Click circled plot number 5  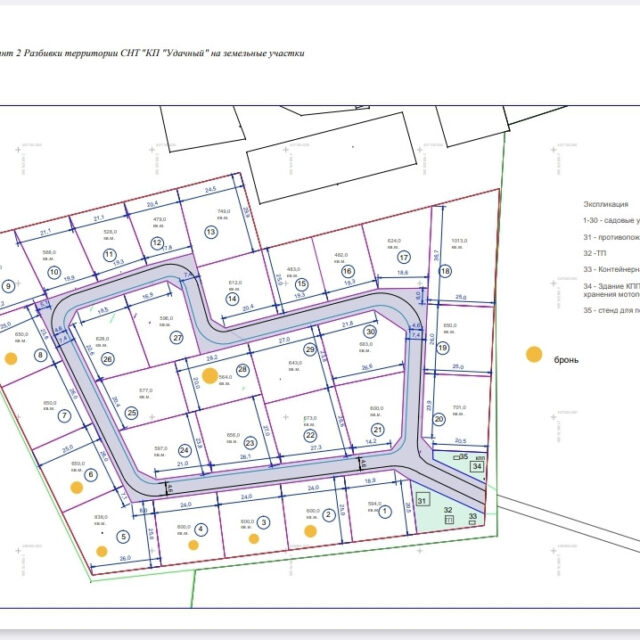coord(124,537)
